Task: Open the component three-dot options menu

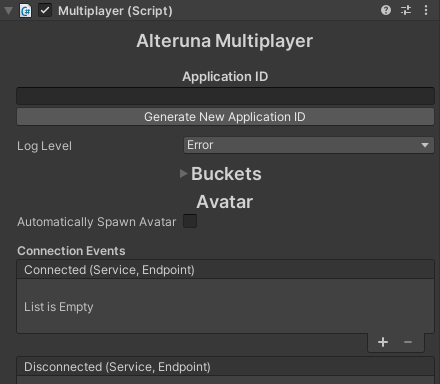Action: point(426,10)
